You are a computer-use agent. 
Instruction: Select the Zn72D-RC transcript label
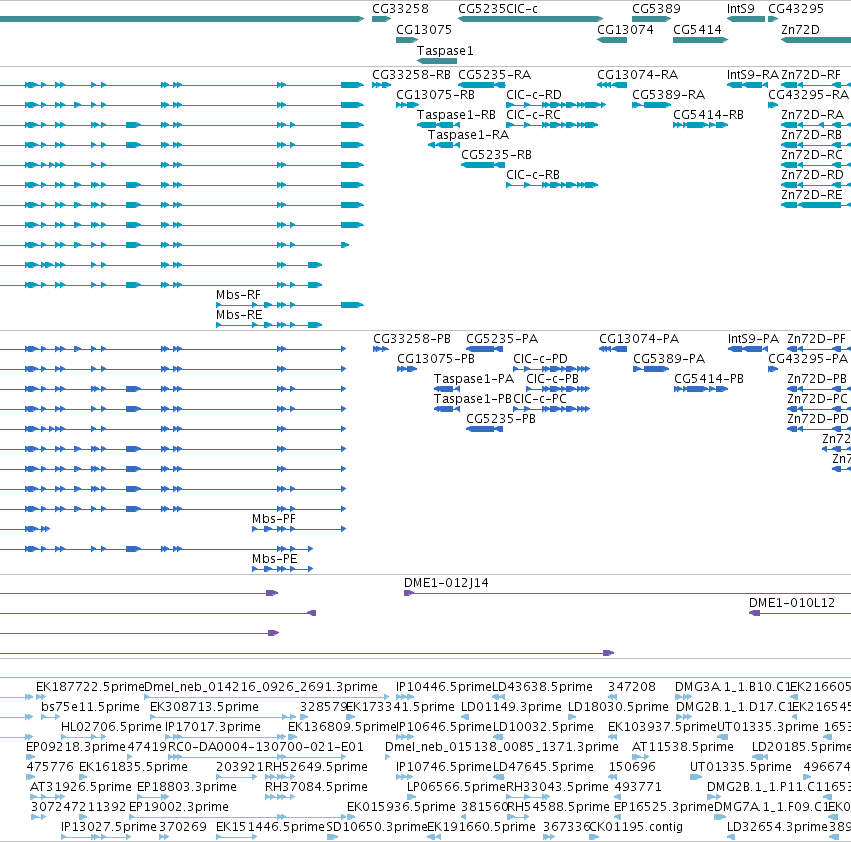pos(812,155)
